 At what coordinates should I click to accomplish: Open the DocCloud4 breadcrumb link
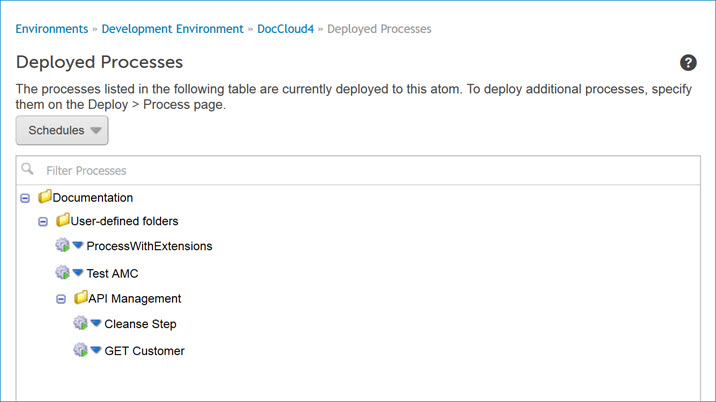tap(285, 29)
